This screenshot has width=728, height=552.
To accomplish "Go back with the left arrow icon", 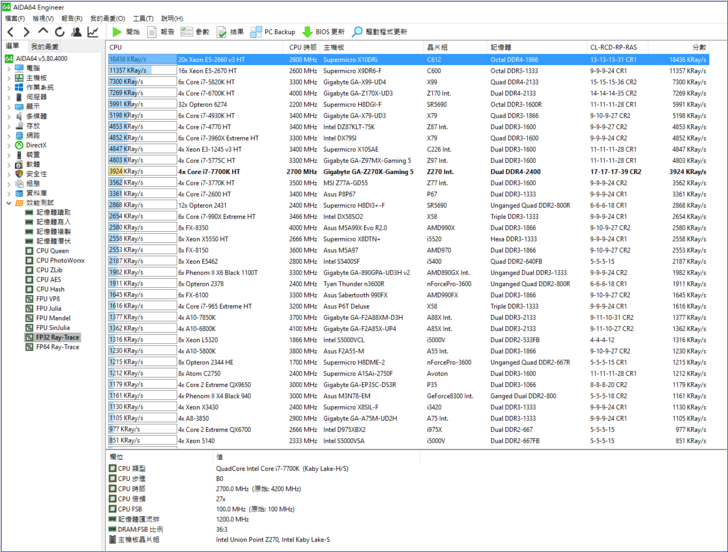I will coord(10,32).
